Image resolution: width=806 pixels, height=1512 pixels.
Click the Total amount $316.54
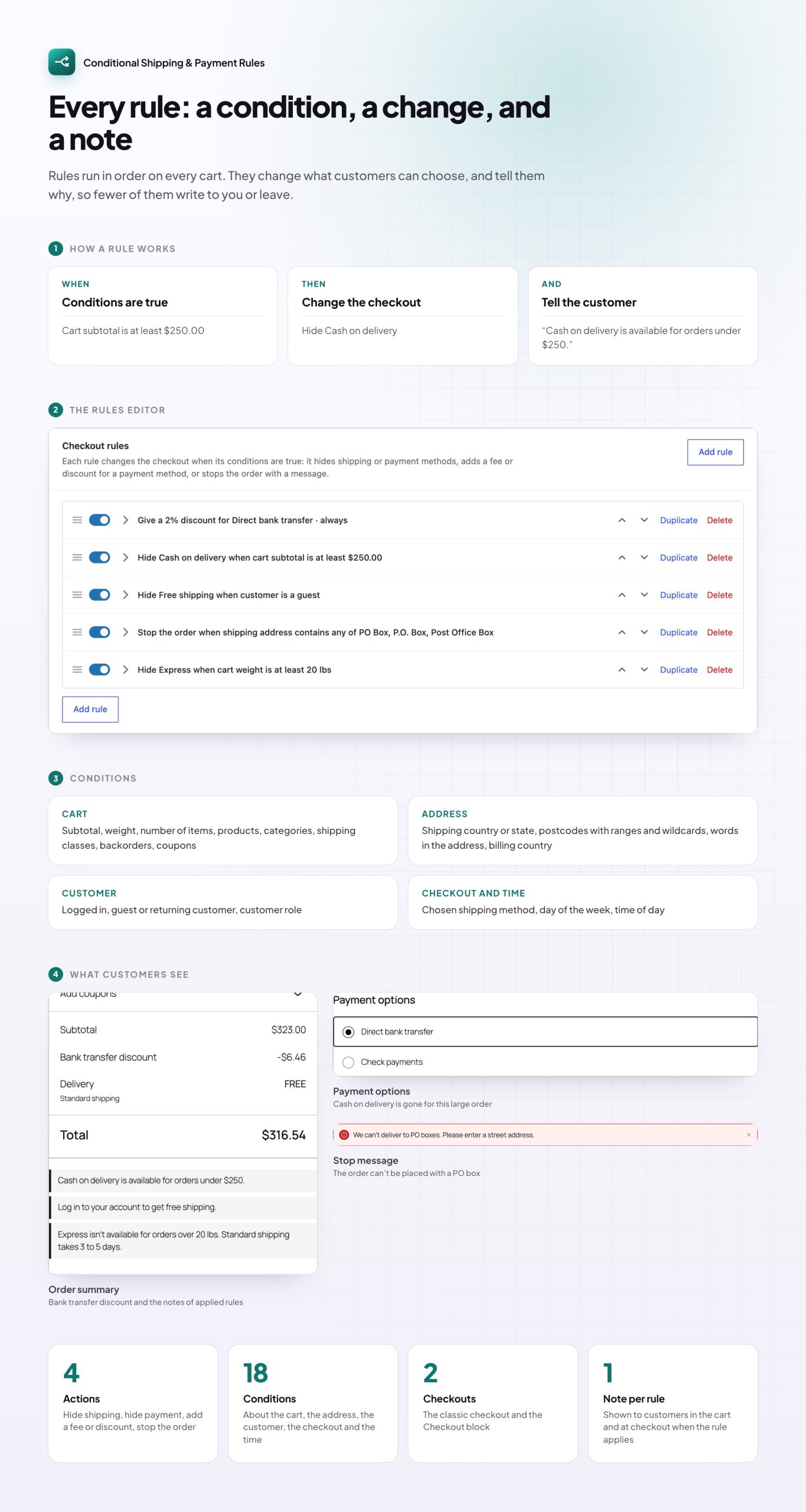pos(283,1135)
